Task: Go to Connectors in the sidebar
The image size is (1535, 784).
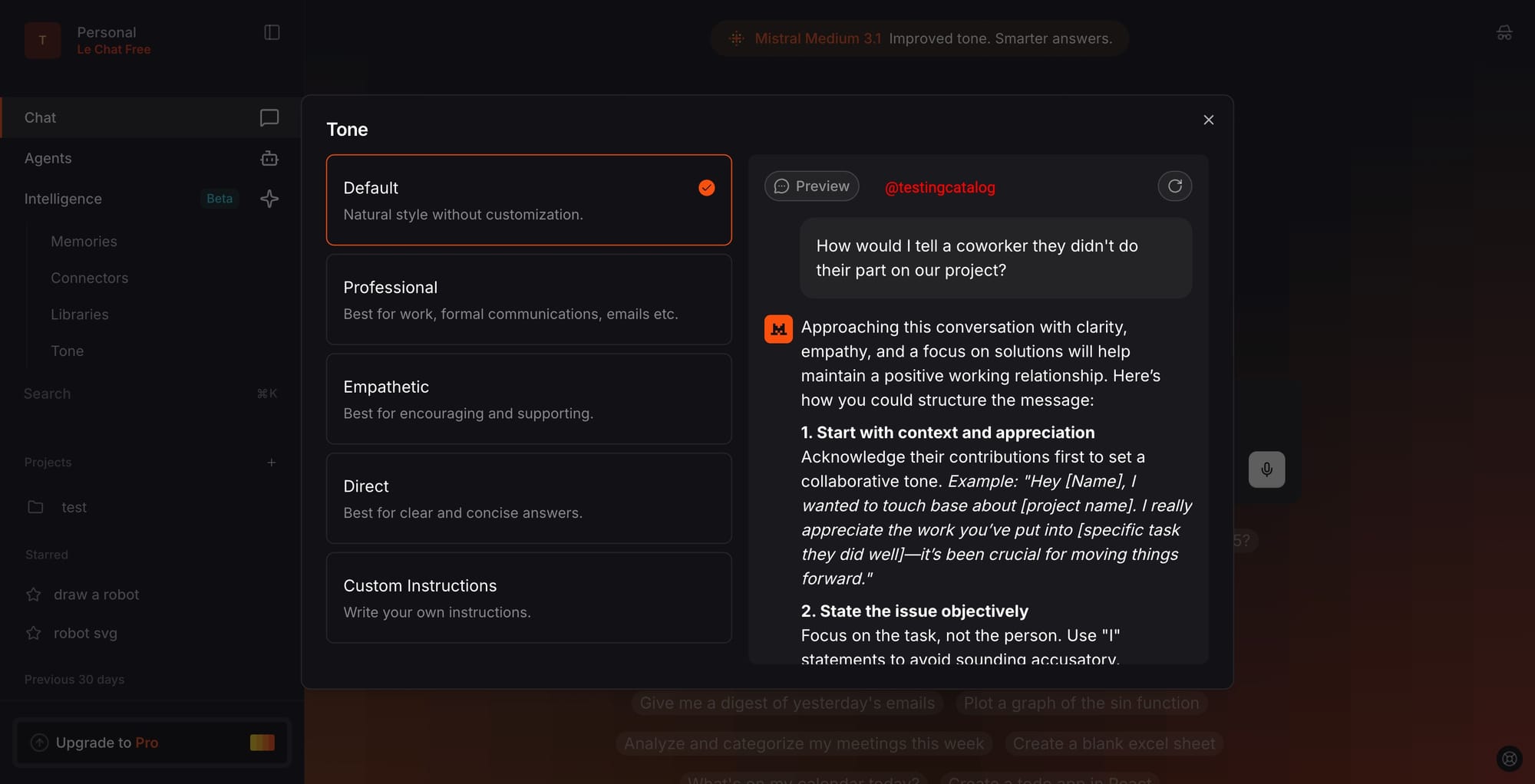Action: coord(89,278)
